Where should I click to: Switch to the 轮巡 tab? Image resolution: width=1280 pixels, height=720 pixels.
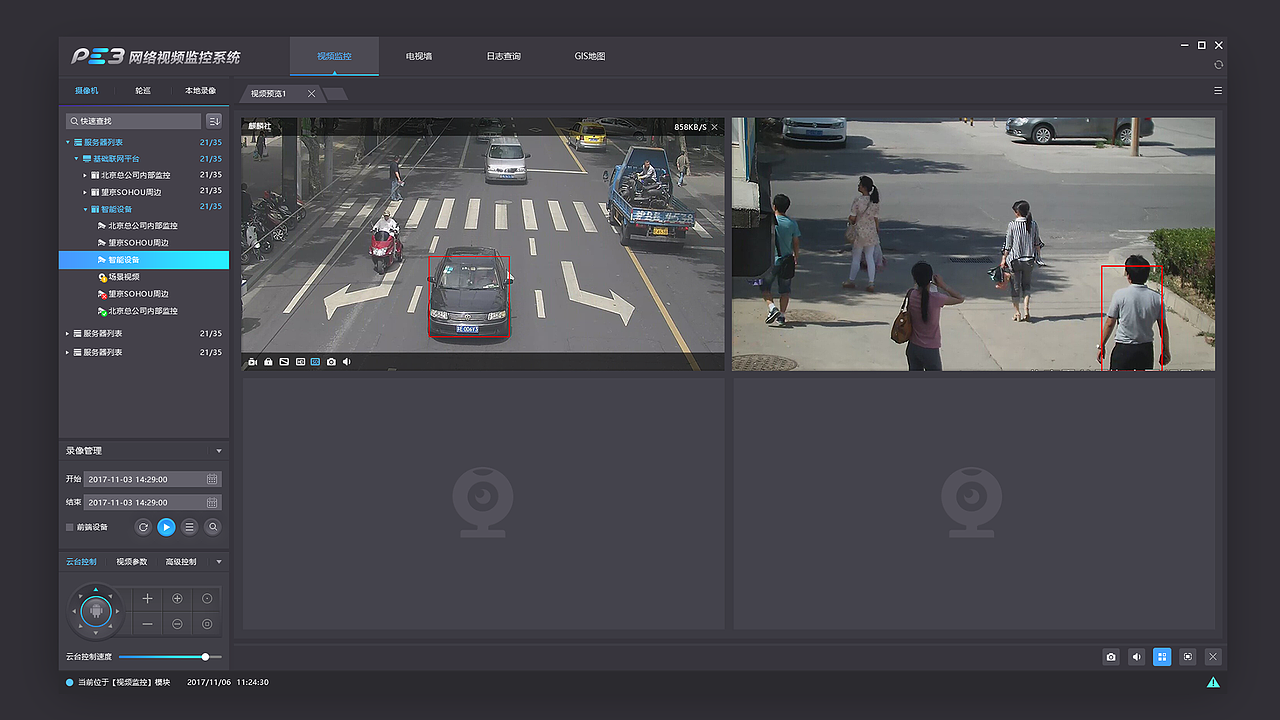click(143, 91)
